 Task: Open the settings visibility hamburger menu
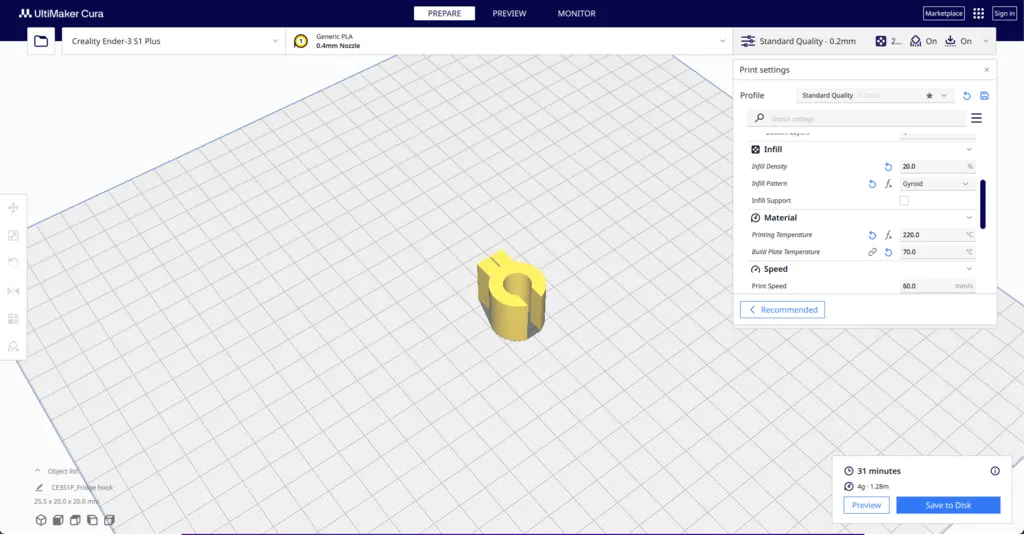click(976, 118)
